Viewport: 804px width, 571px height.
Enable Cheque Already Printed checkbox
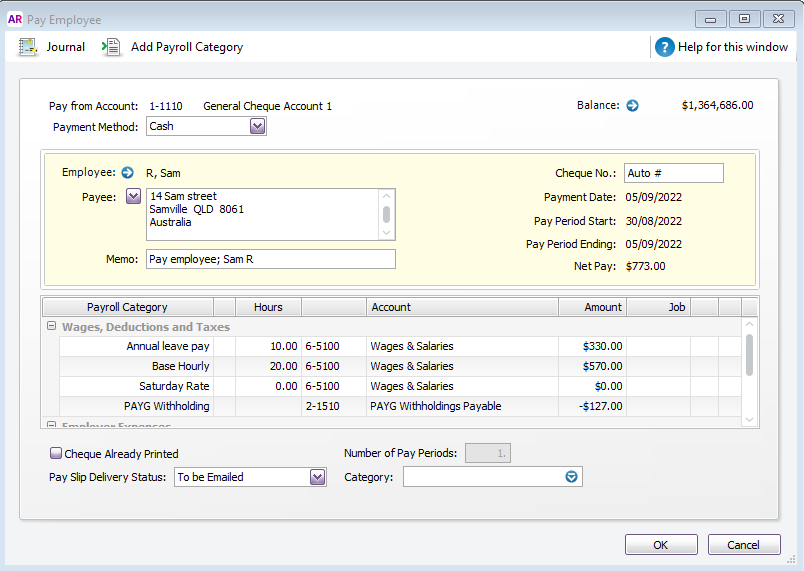point(56,454)
